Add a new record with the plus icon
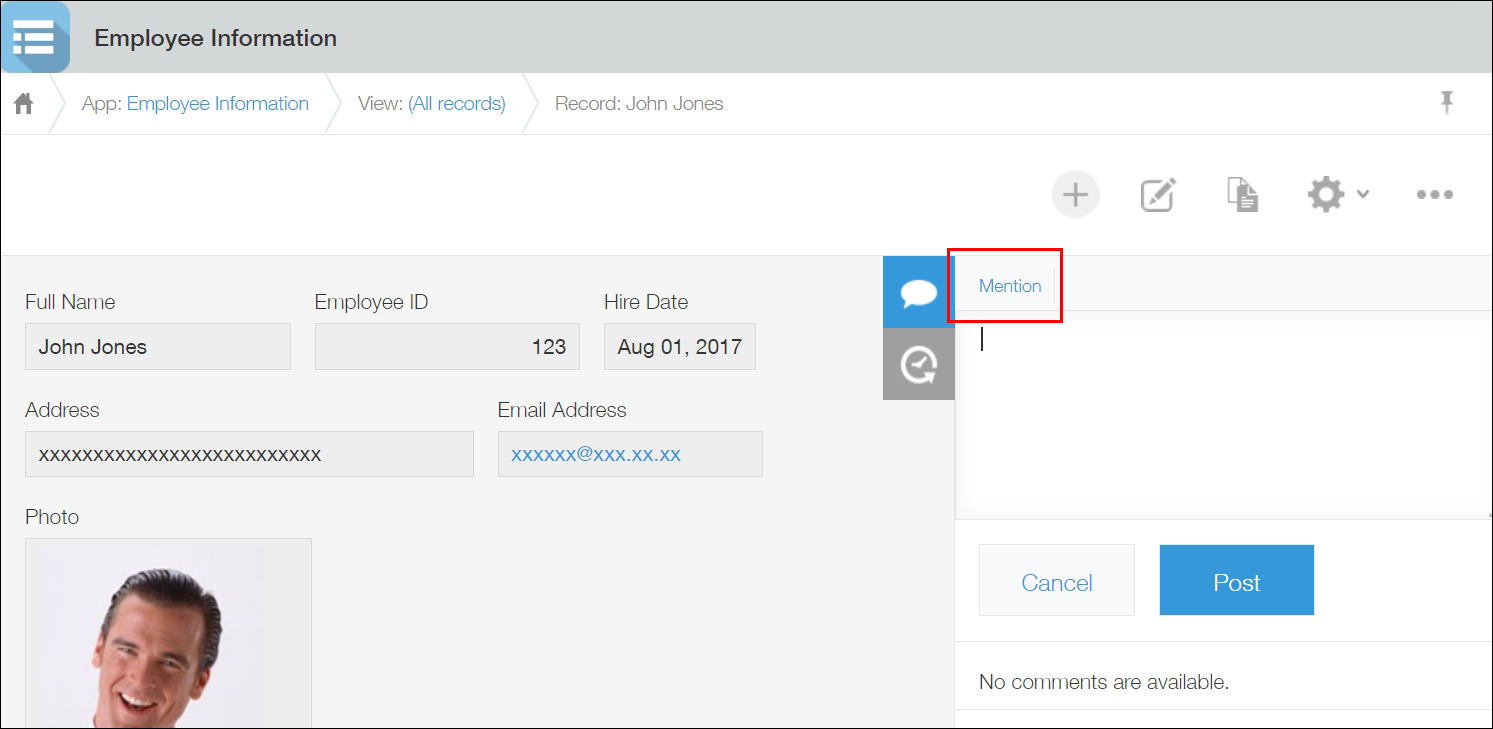This screenshot has width=1493, height=729. [x=1075, y=194]
